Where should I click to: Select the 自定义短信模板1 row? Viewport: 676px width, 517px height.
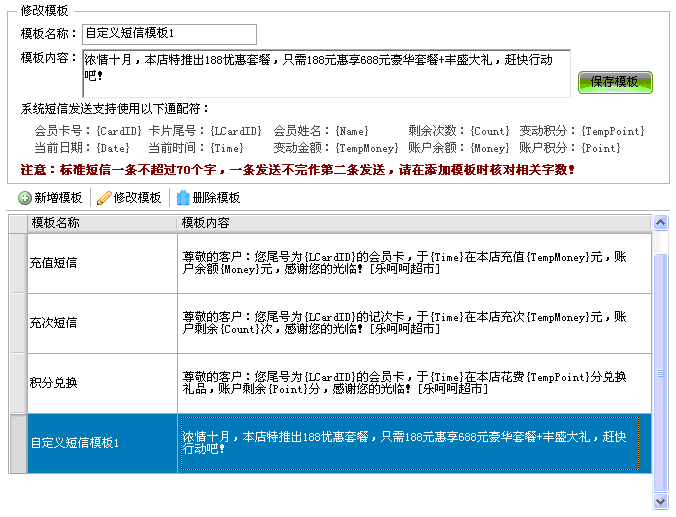[x=102, y=443]
